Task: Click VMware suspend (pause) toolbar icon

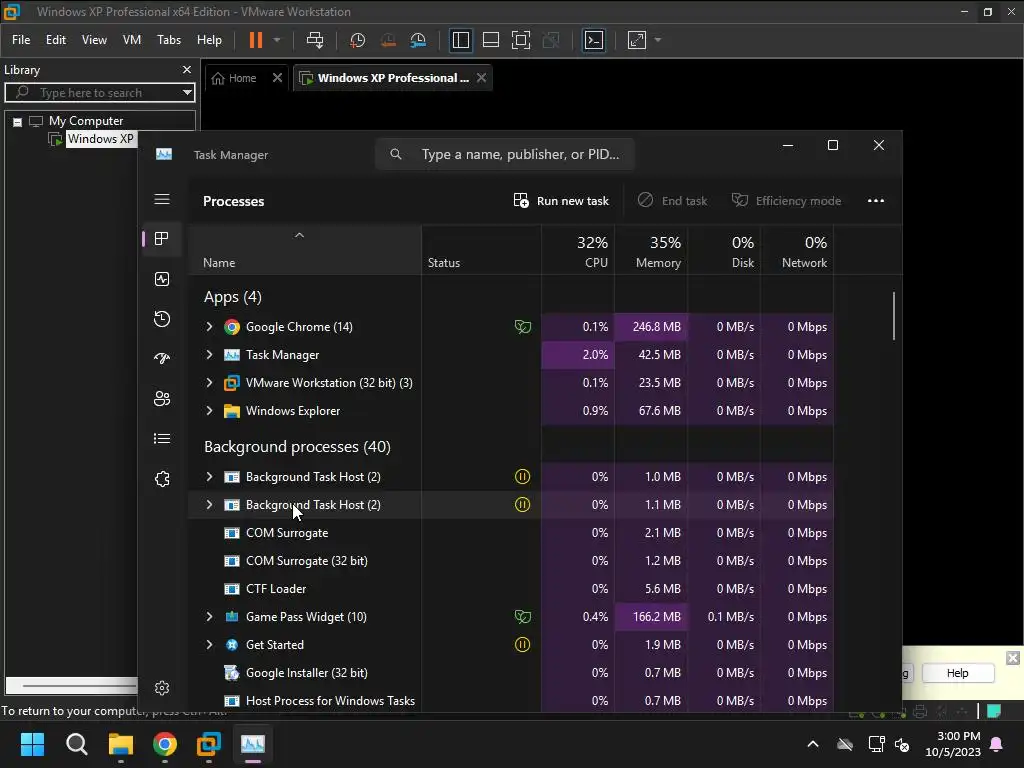Action: coord(256,40)
